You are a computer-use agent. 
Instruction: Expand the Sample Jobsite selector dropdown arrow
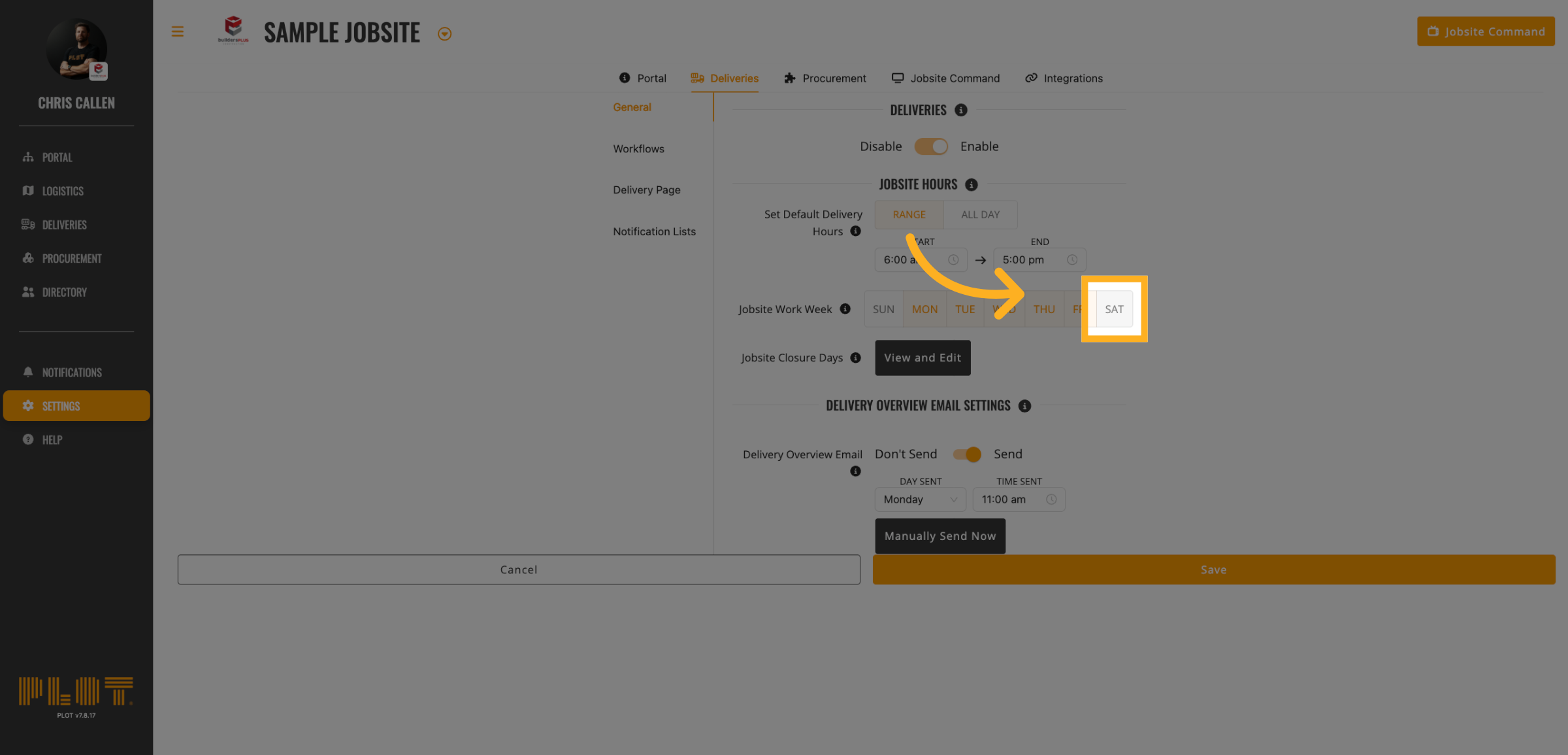444,34
